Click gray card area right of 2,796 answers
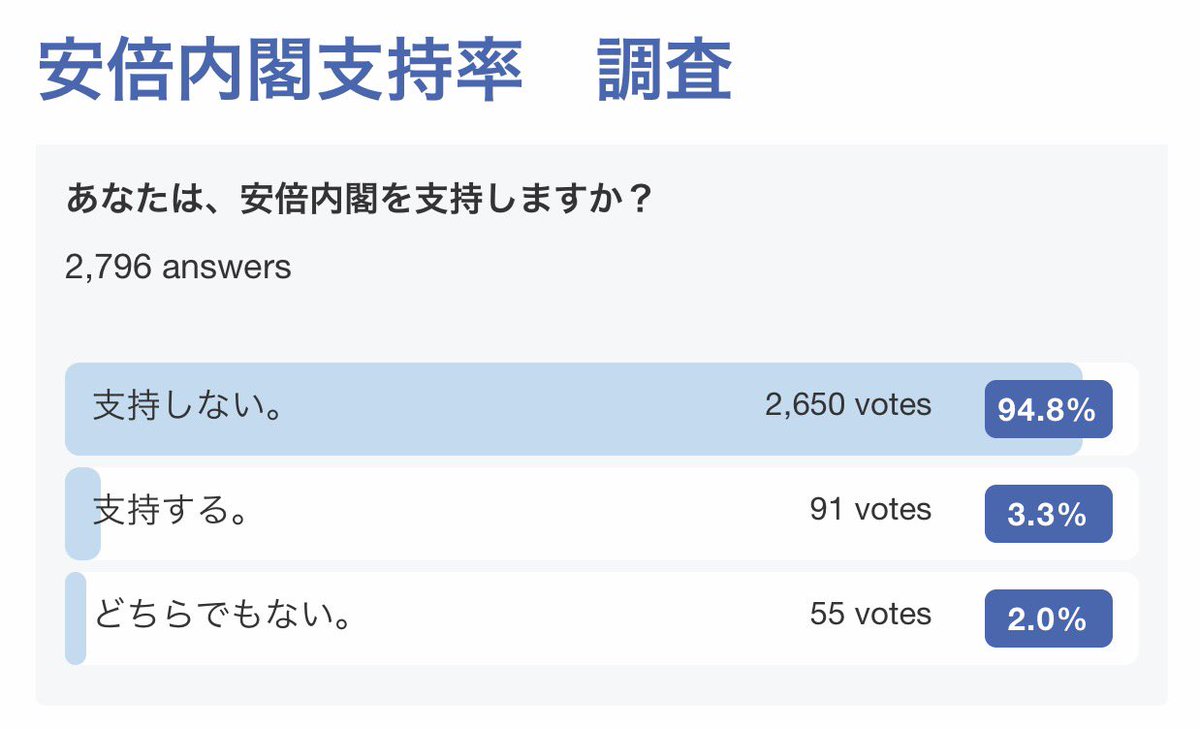The height and width of the screenshot is (729, 1200). pyautogui.click(x=700, y=267)
